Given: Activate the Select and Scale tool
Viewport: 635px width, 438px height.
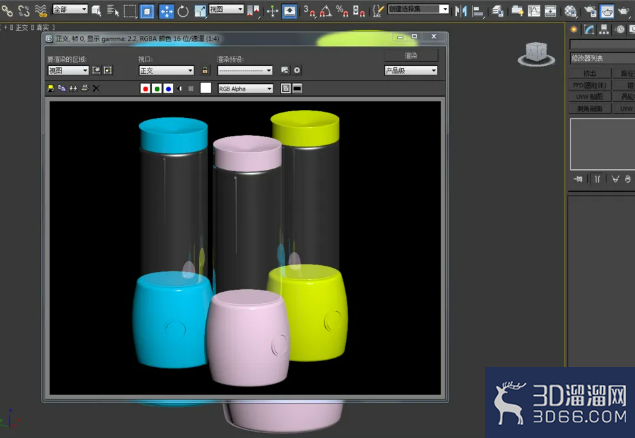Looking at the screenshot, I should coord(200,11).
